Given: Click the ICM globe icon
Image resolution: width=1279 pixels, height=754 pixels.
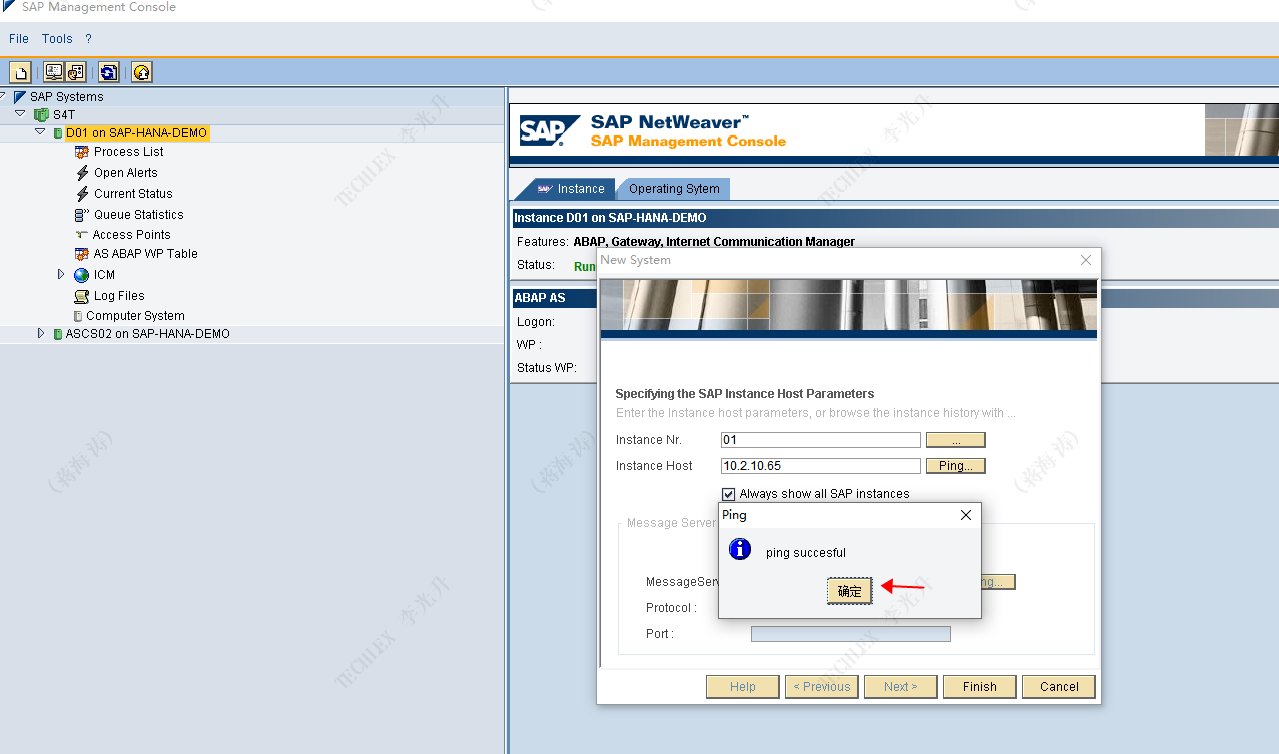Looking at the screenshot, I should 81,275.
